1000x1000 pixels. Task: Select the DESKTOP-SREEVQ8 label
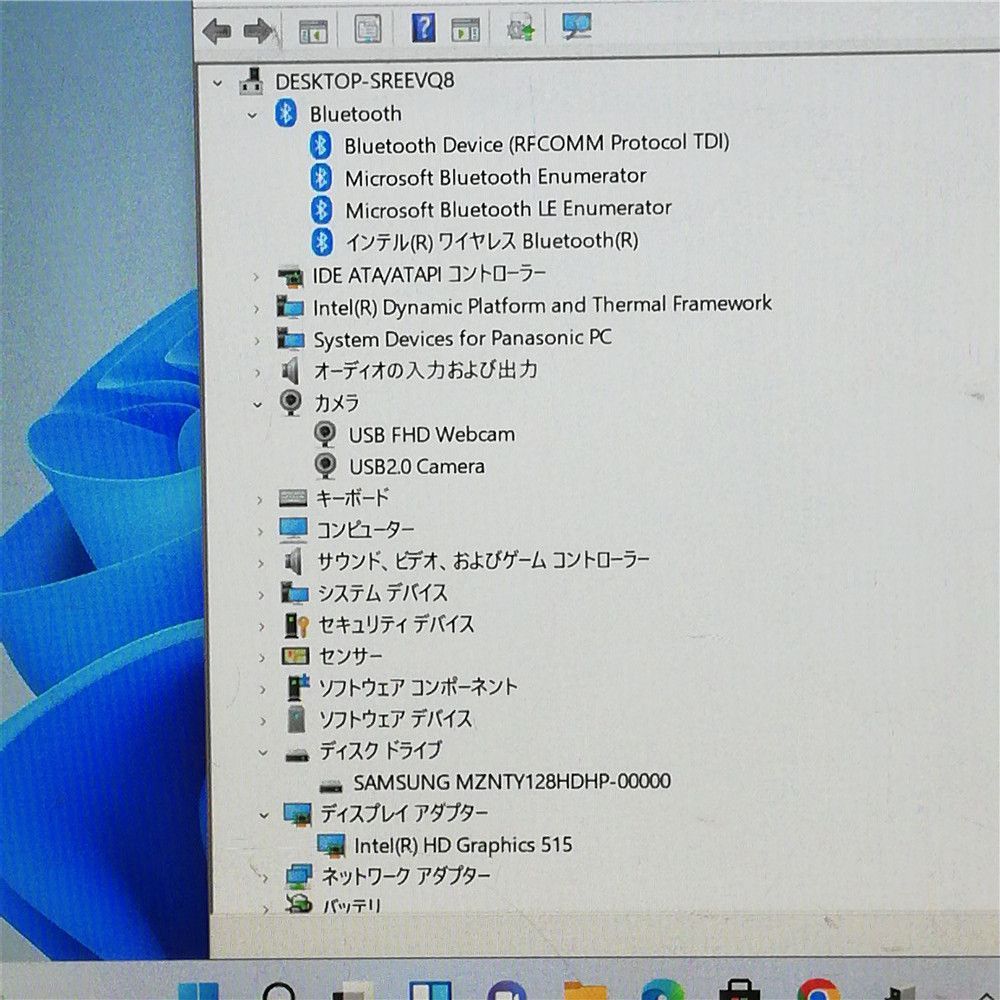365,81
